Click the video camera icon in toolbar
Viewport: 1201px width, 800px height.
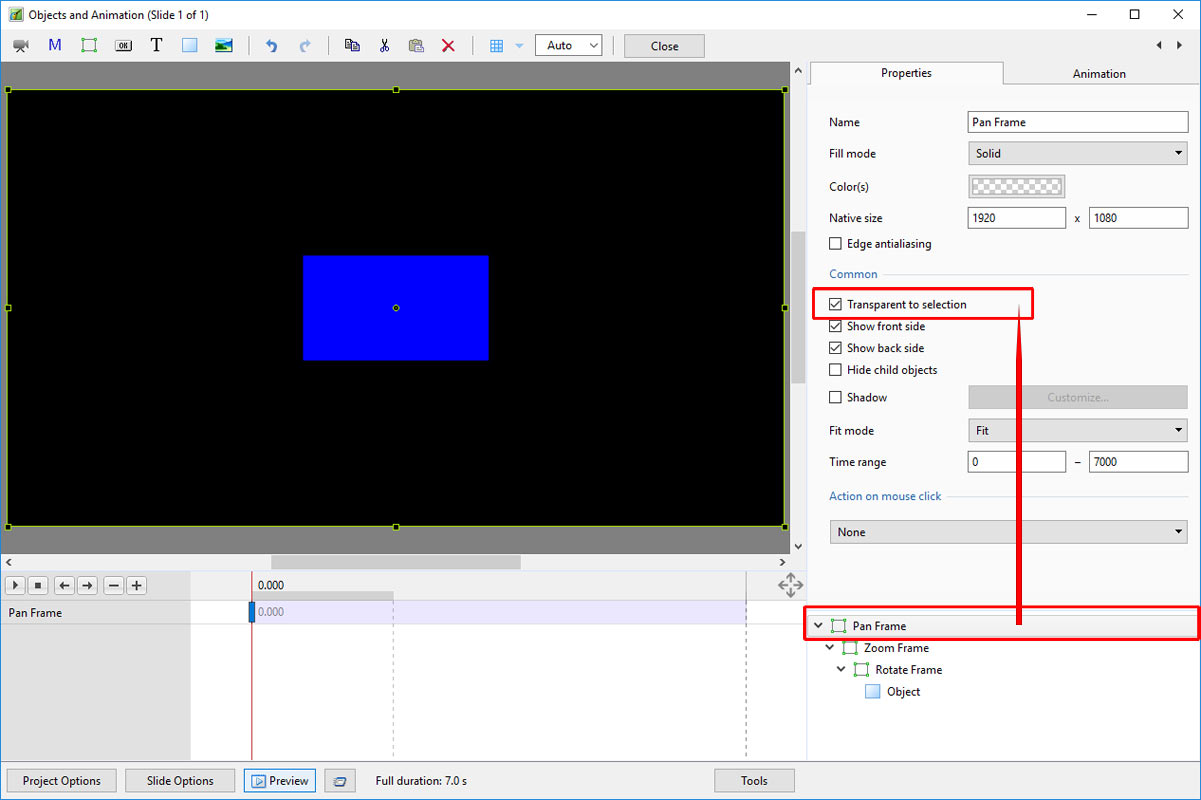(21, 46)
